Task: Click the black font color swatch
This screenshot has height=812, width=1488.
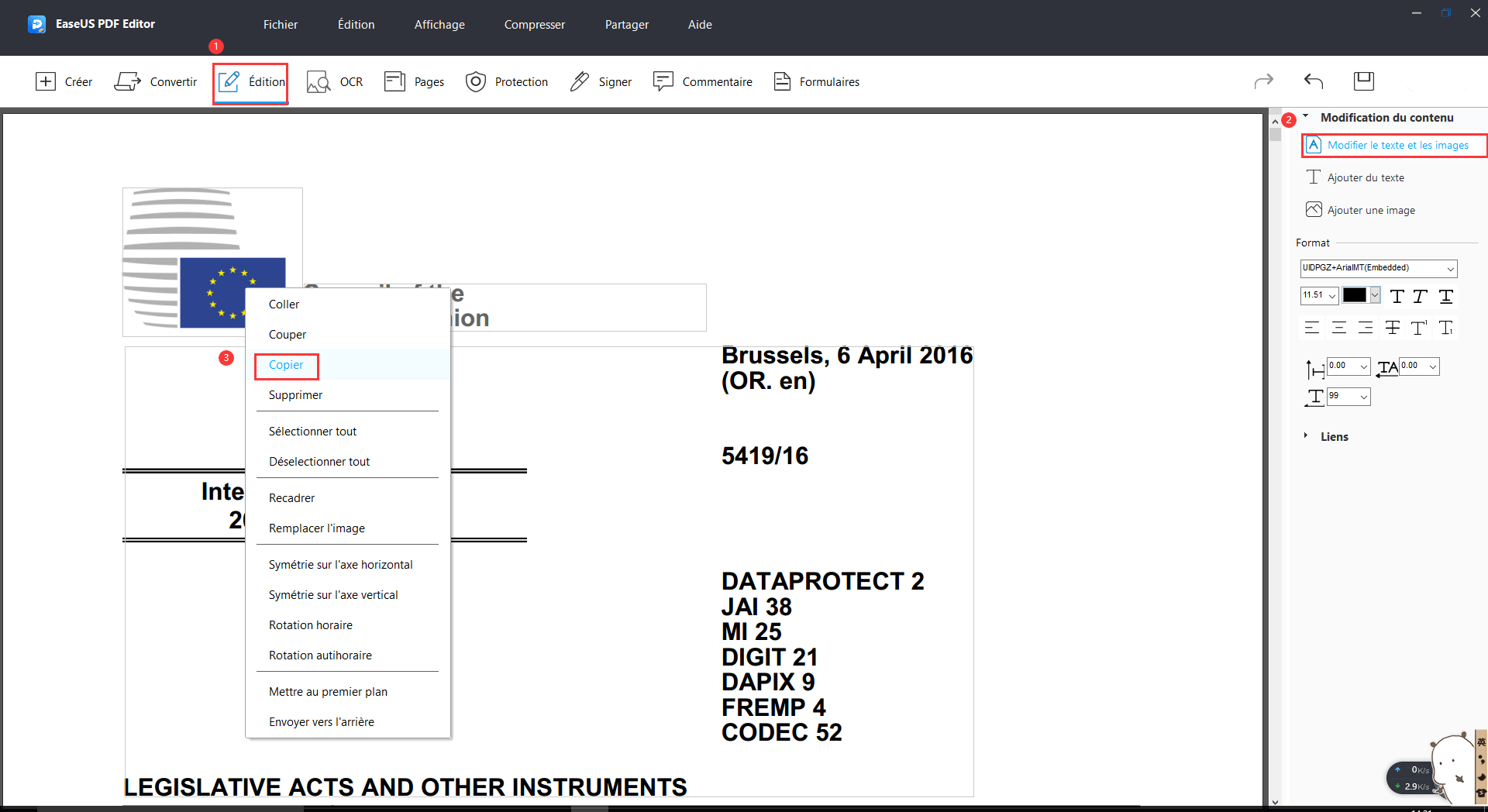Action: coord(1355,295)
